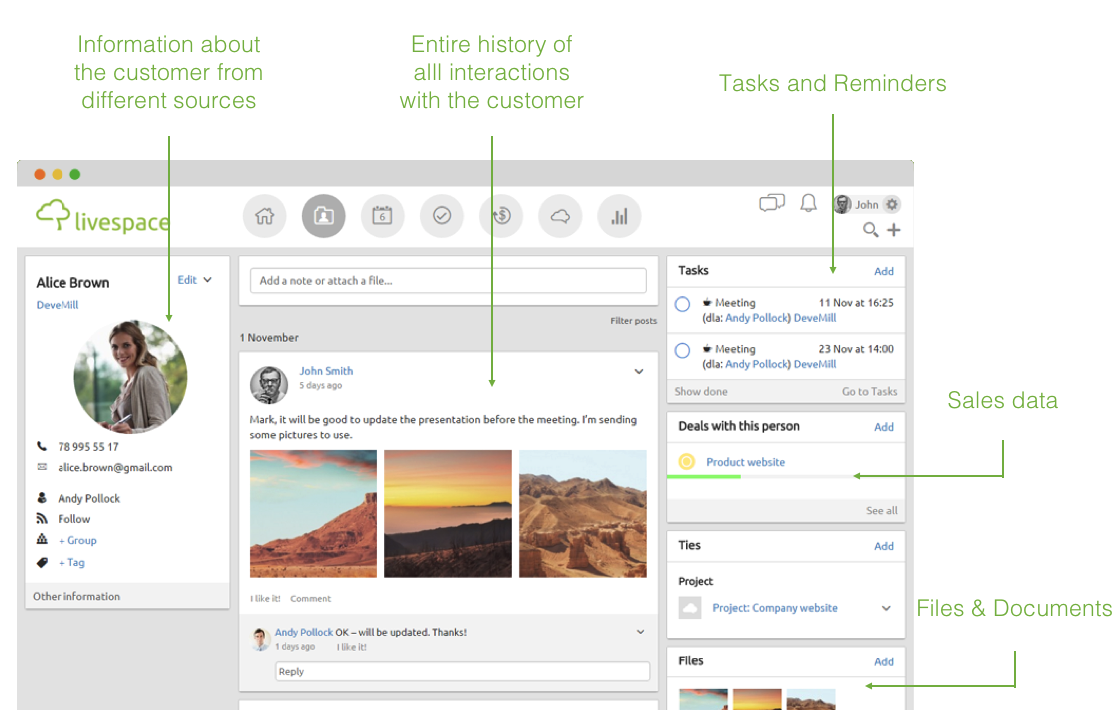Open the Home dashboard icon
Viewport: 1120px width, 710px height.
click(x=264, y=216)
